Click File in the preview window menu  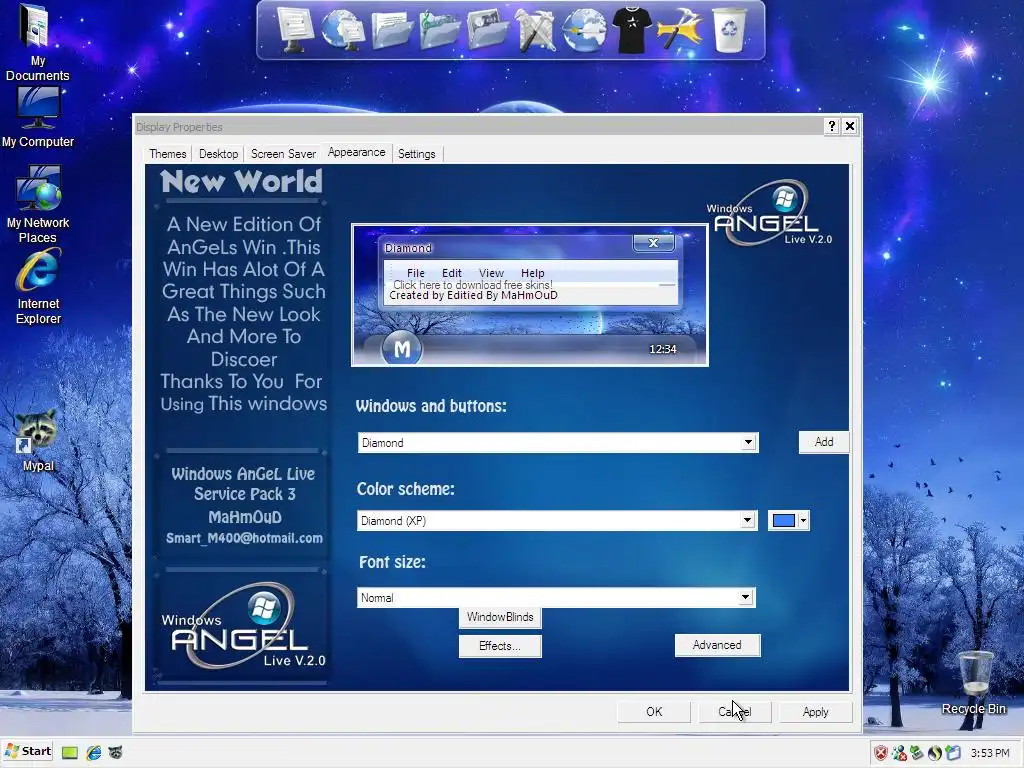(415, 273)
